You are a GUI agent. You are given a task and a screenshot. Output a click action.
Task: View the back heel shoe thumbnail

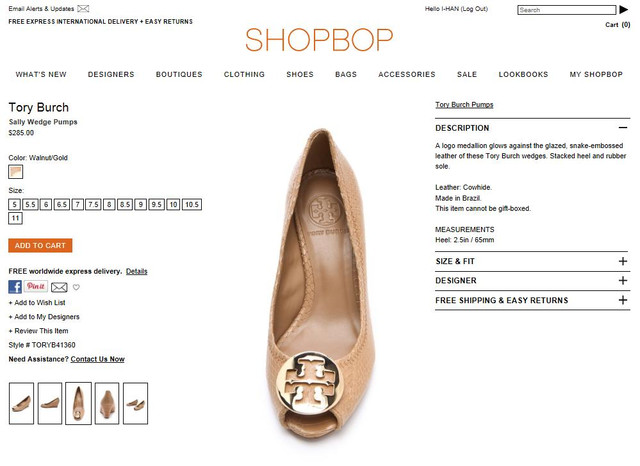point(107,403)
